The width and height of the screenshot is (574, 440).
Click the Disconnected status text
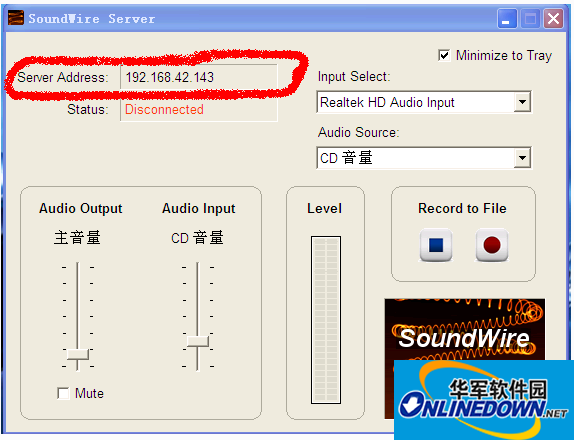(x=164, y=109)
